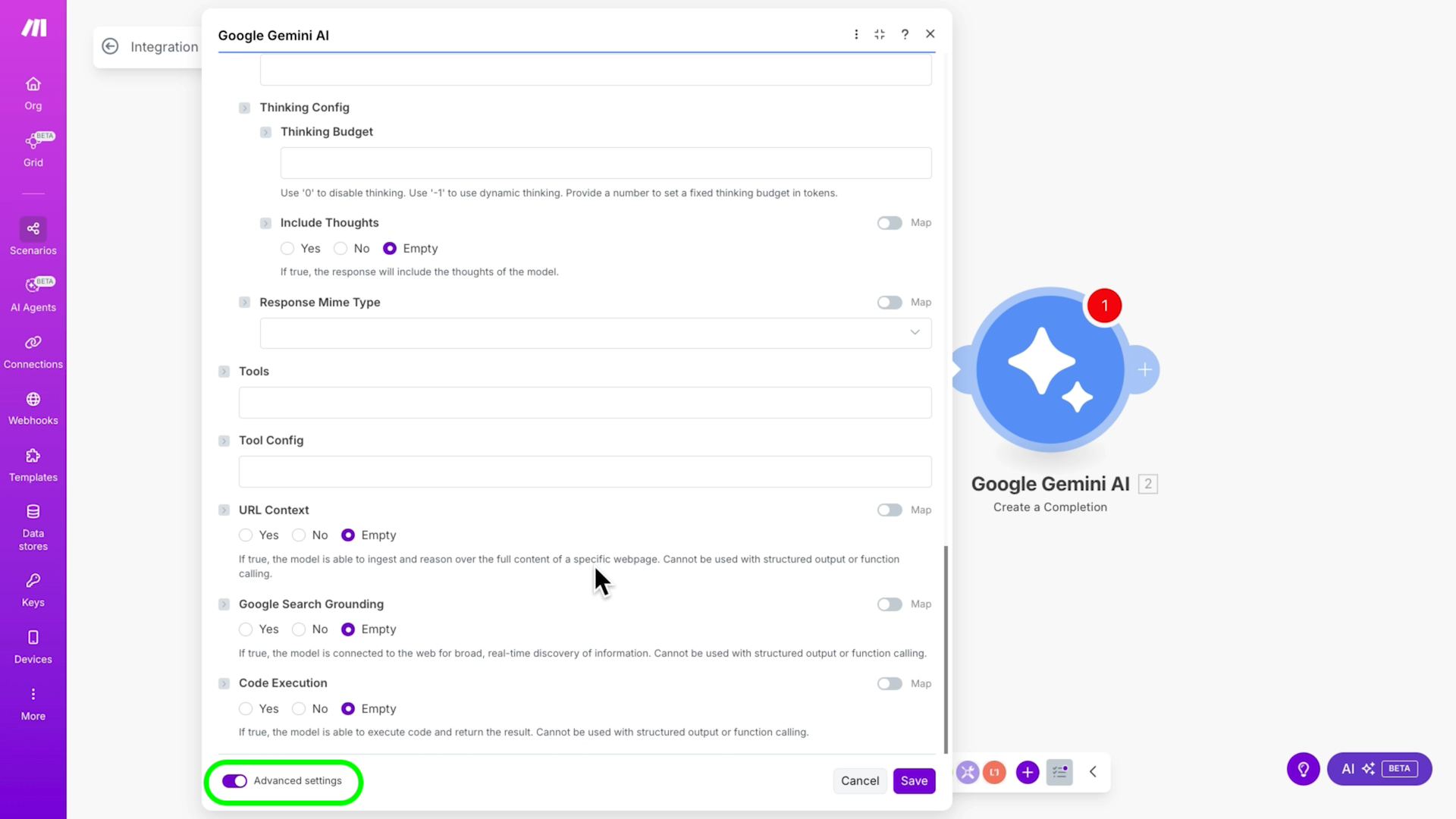Expand Tools info arrow
The width and height of the screenshot is (1456, 819).
click(x=224, y=372)
